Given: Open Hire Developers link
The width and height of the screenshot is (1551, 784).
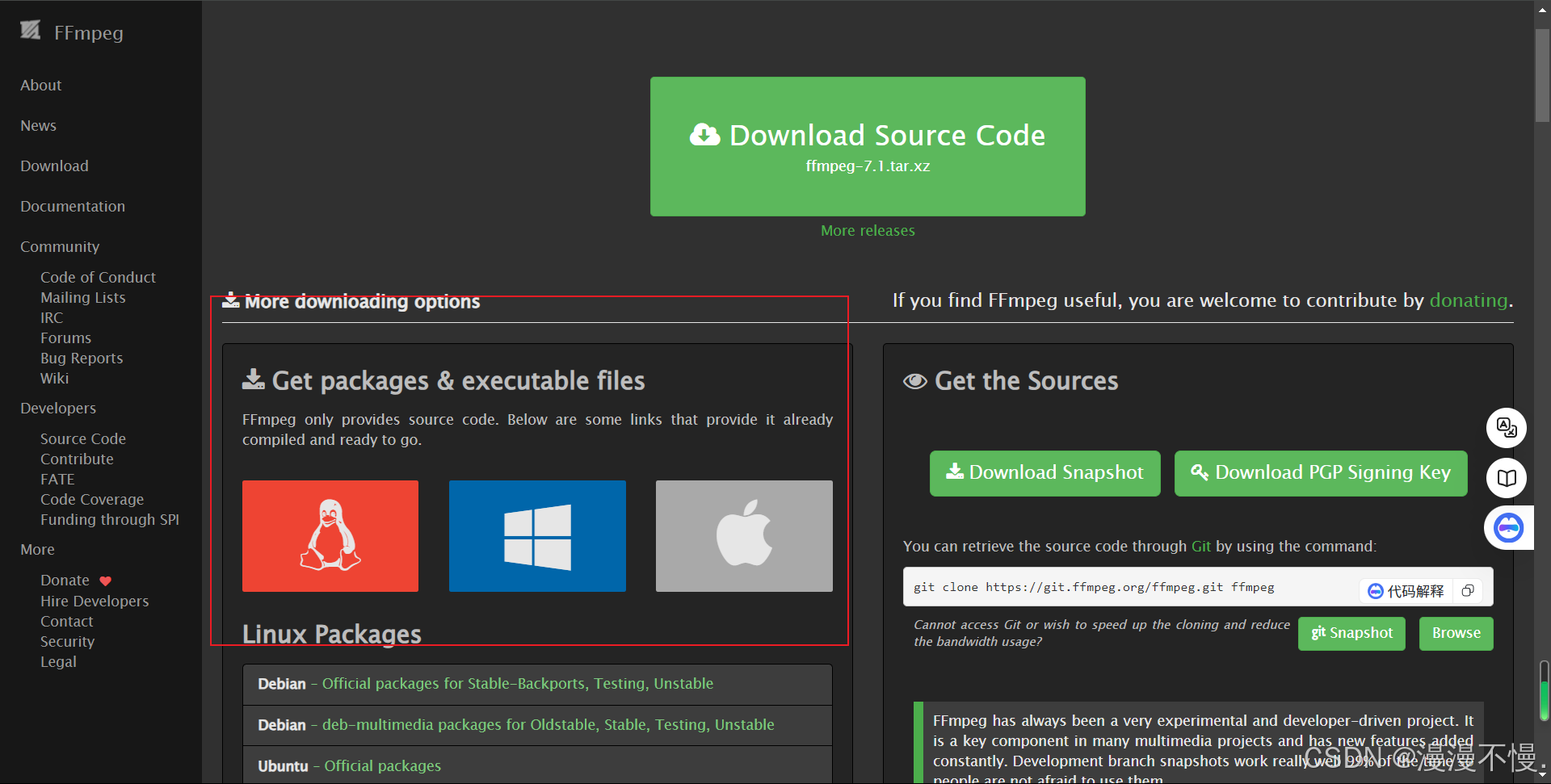Looking at the screenshot, I should [x=95, y=601].
